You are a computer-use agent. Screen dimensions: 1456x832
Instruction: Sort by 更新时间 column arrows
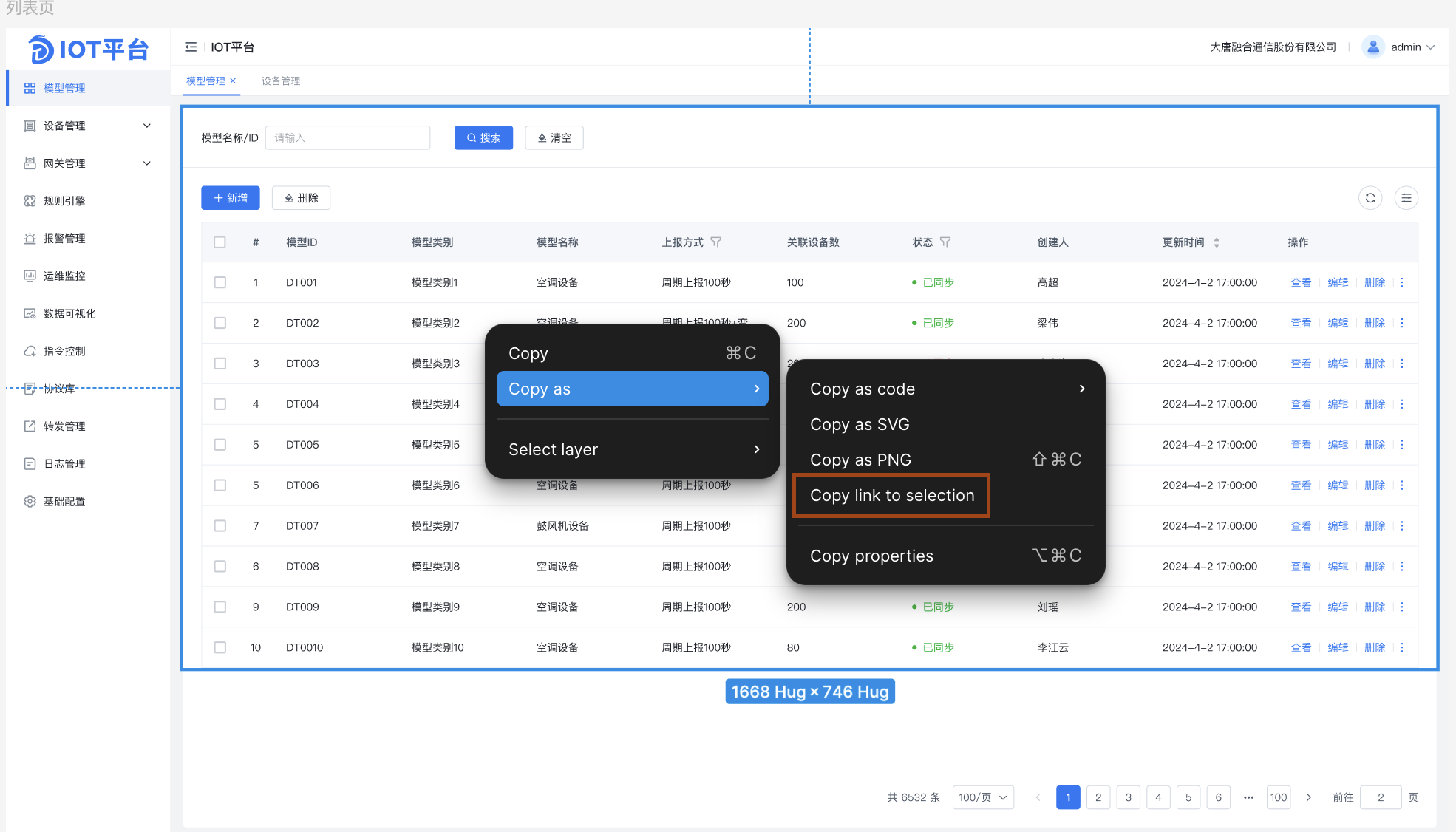(x=1217, y=242)
